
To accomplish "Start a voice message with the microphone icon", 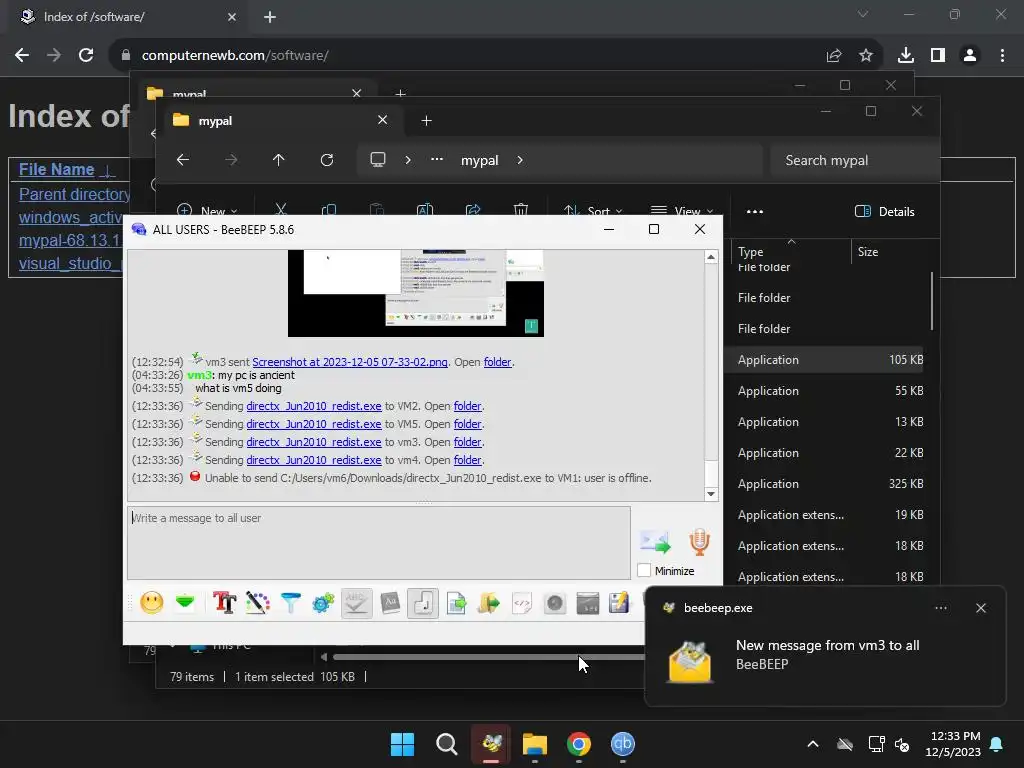I will [699, 542].
